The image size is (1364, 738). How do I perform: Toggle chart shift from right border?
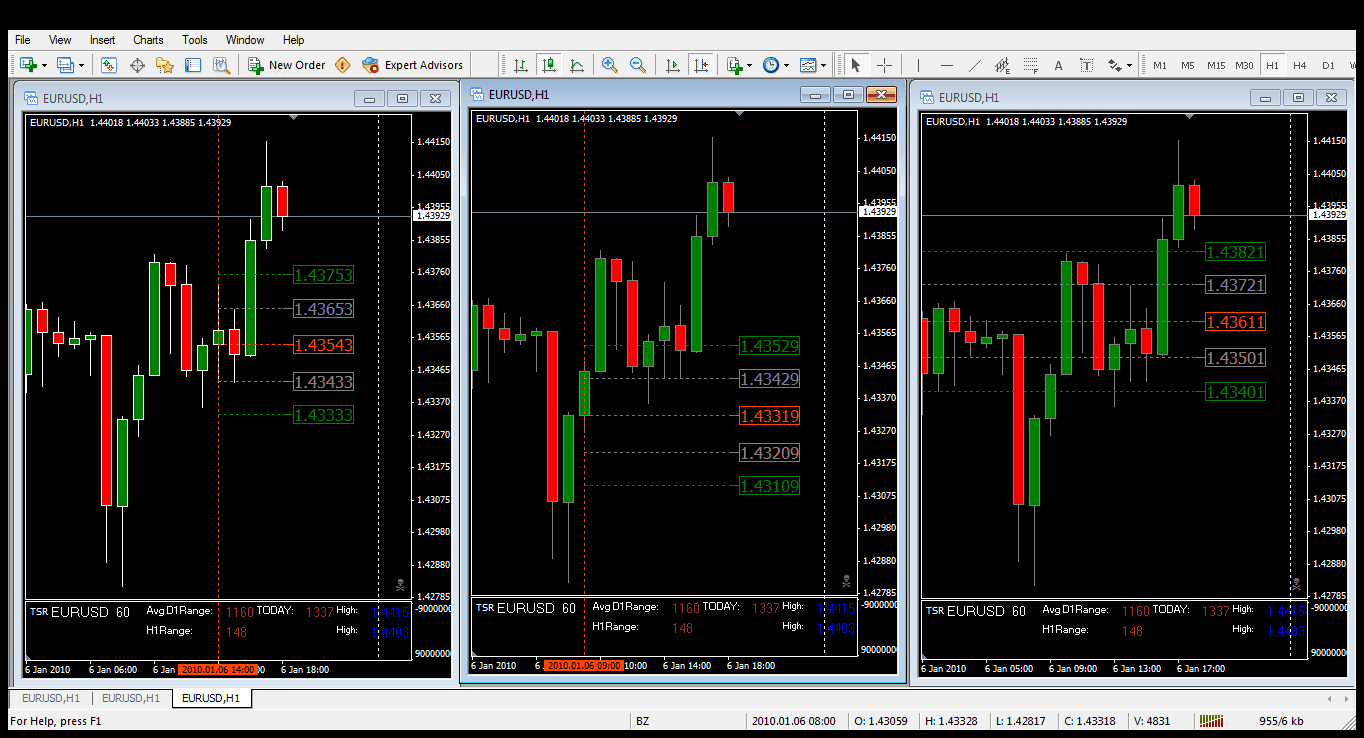[x=700, y=65]
